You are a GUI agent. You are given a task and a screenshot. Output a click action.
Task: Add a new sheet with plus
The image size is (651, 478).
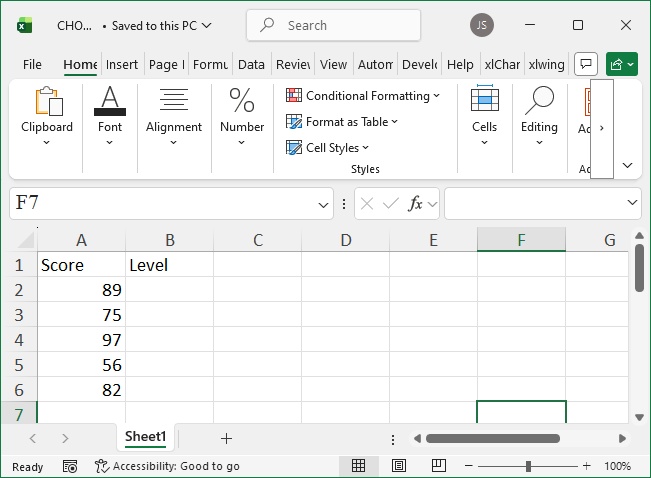click(x=226, y=439)
